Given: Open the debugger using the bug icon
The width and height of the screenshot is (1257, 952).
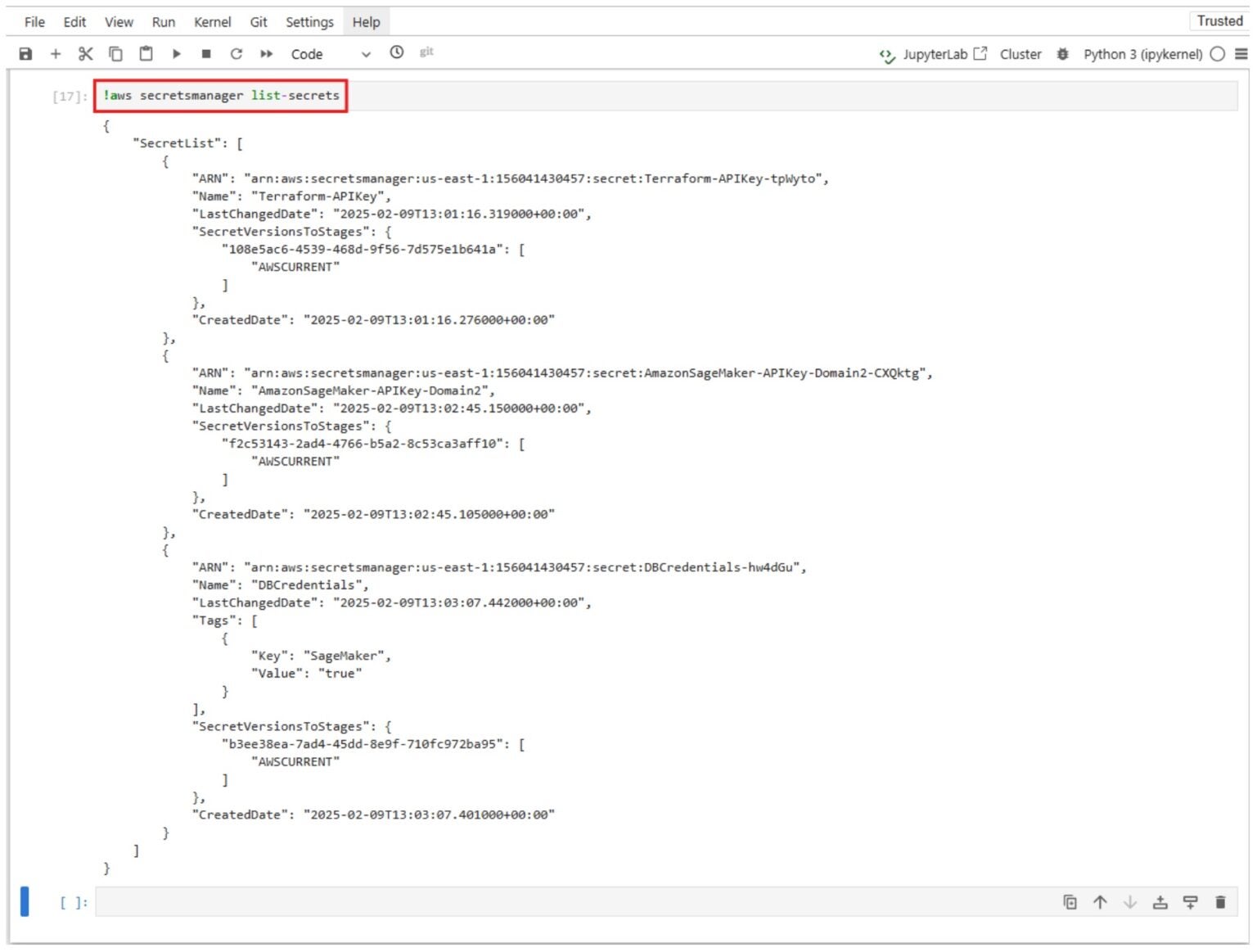Looking at the screenshot, I should click(x=1061, y=54).
